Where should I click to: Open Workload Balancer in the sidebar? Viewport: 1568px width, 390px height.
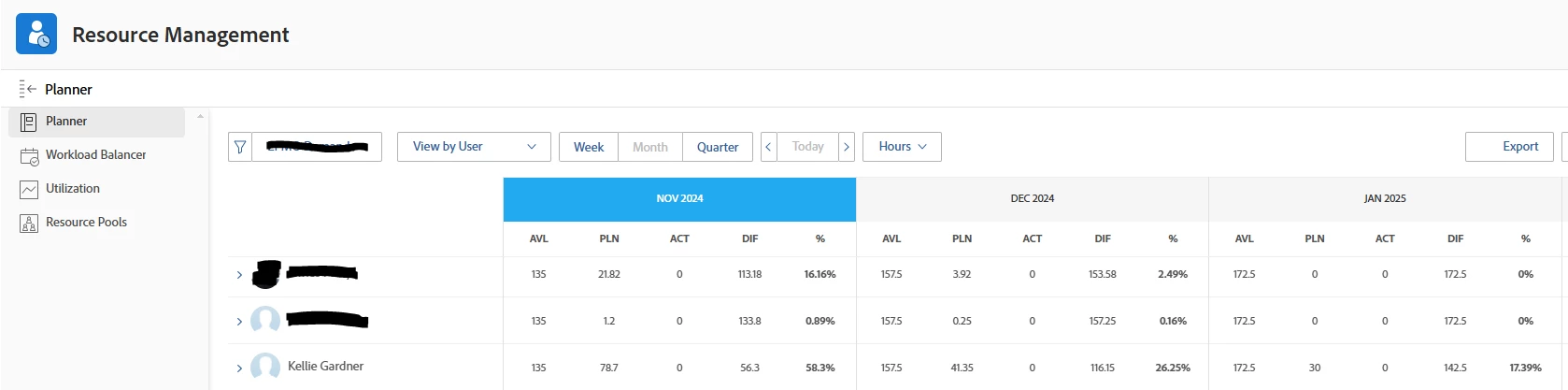point(96,155)
